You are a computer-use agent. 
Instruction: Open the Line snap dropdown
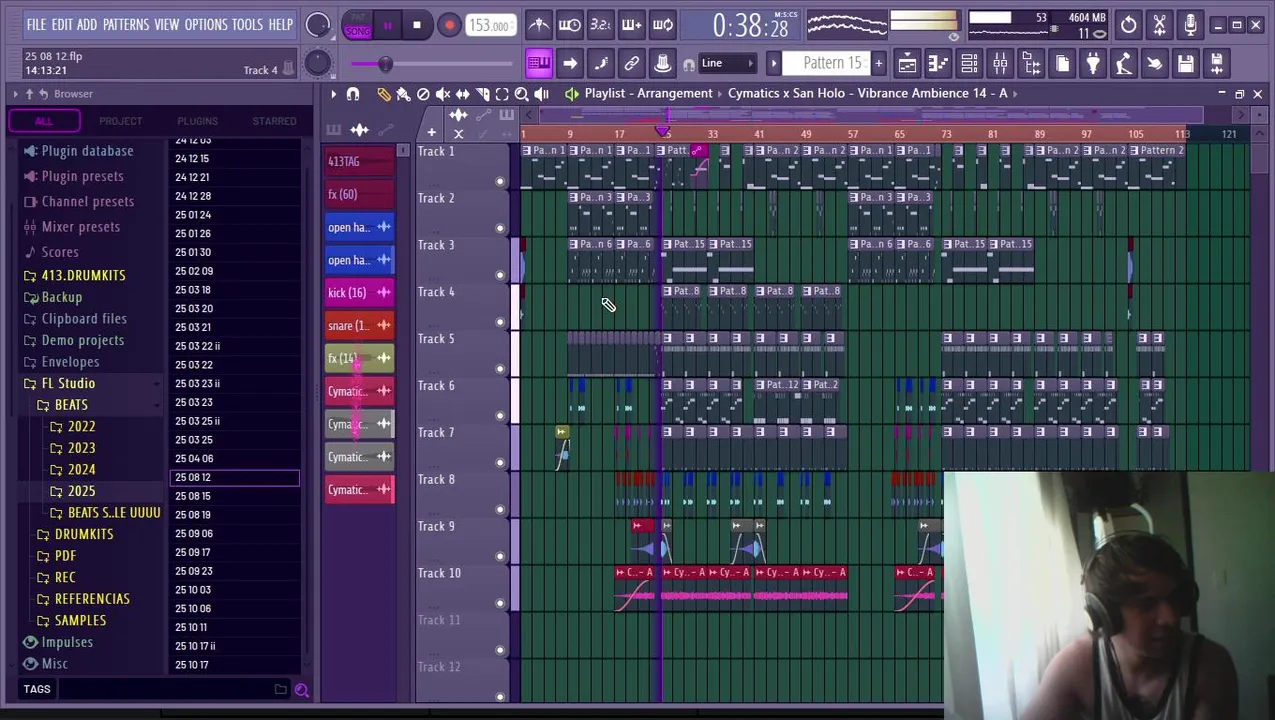[x=728, y=64]
